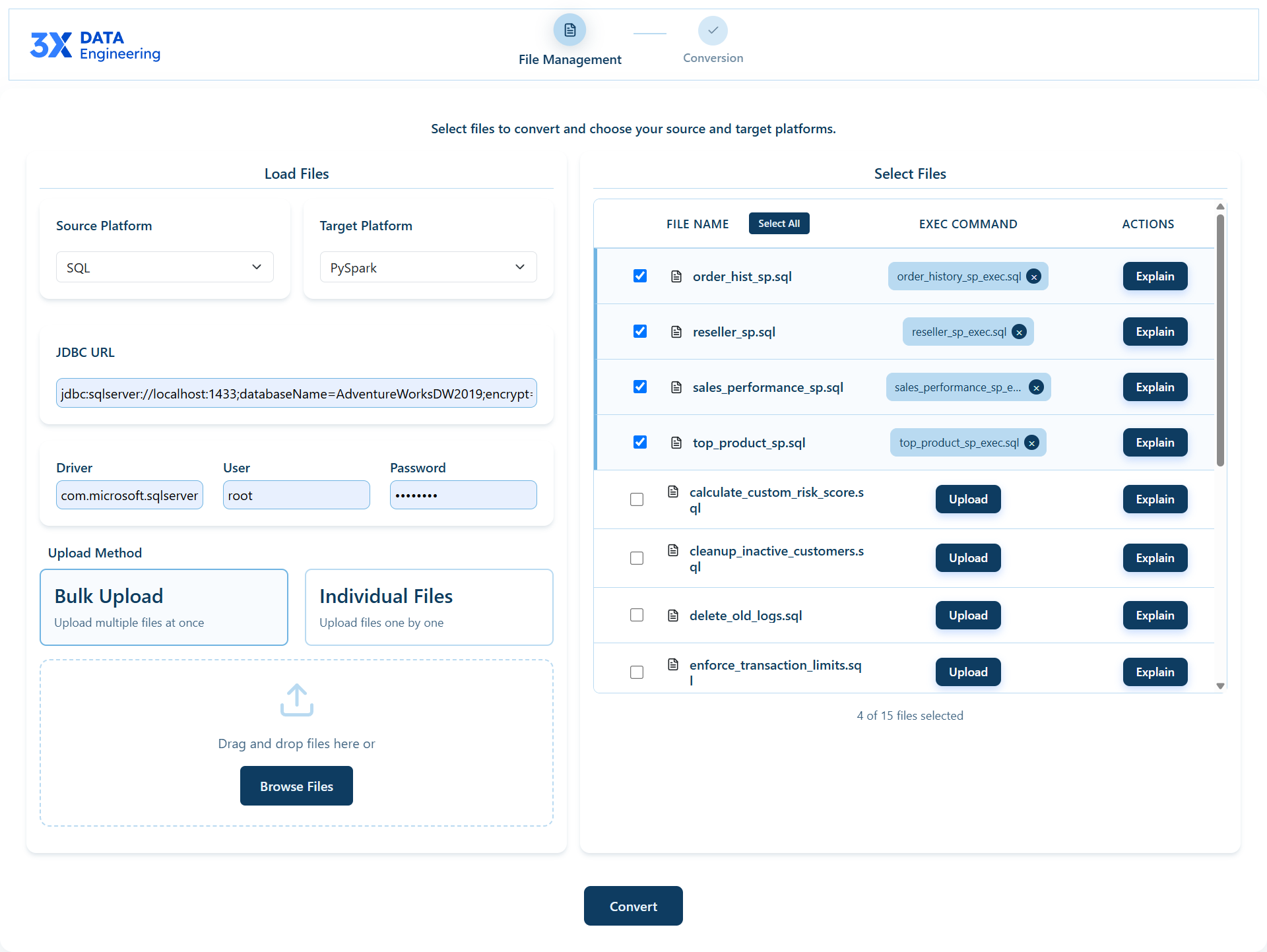Screen dimensions: 1267x952
Task: Click the upload arrow icon in the drop zone
Action: 296,699
